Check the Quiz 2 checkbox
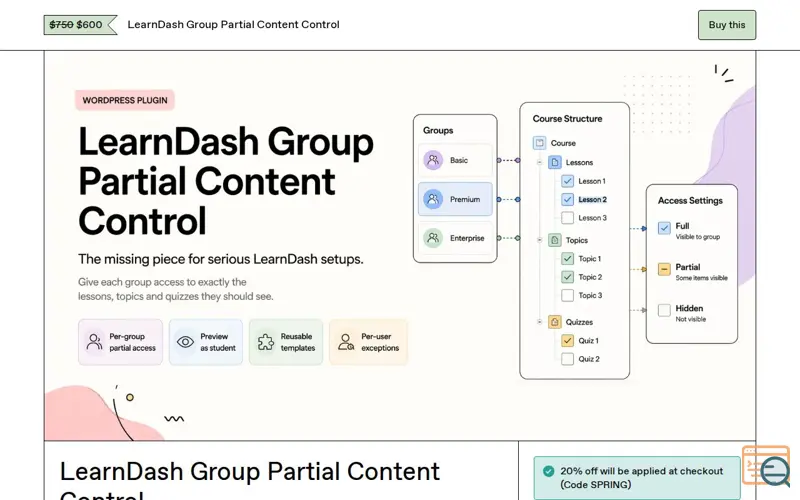This screenshot has height=500, width=800. point(567,359)
